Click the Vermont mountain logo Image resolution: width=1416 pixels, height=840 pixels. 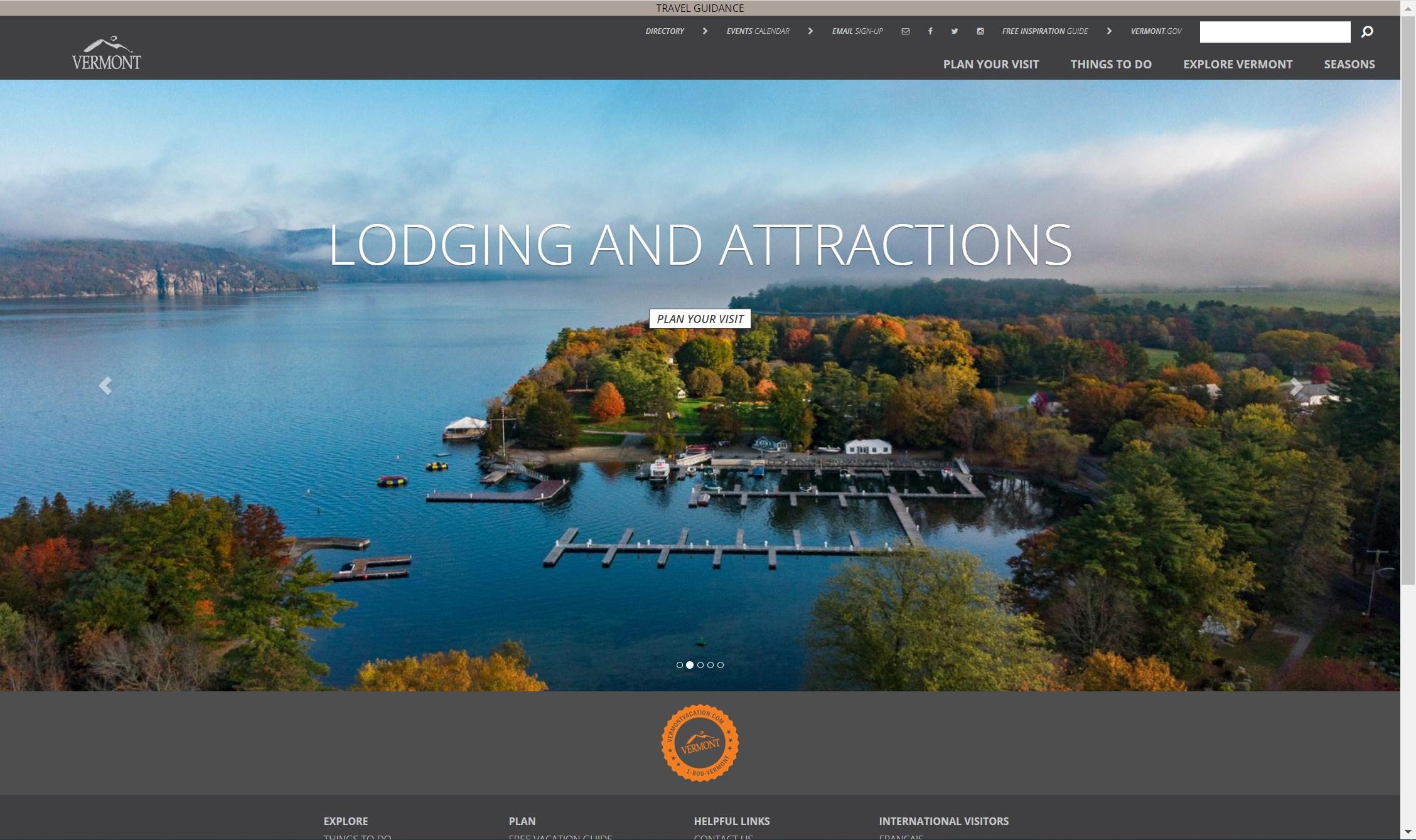coord(106,53)
